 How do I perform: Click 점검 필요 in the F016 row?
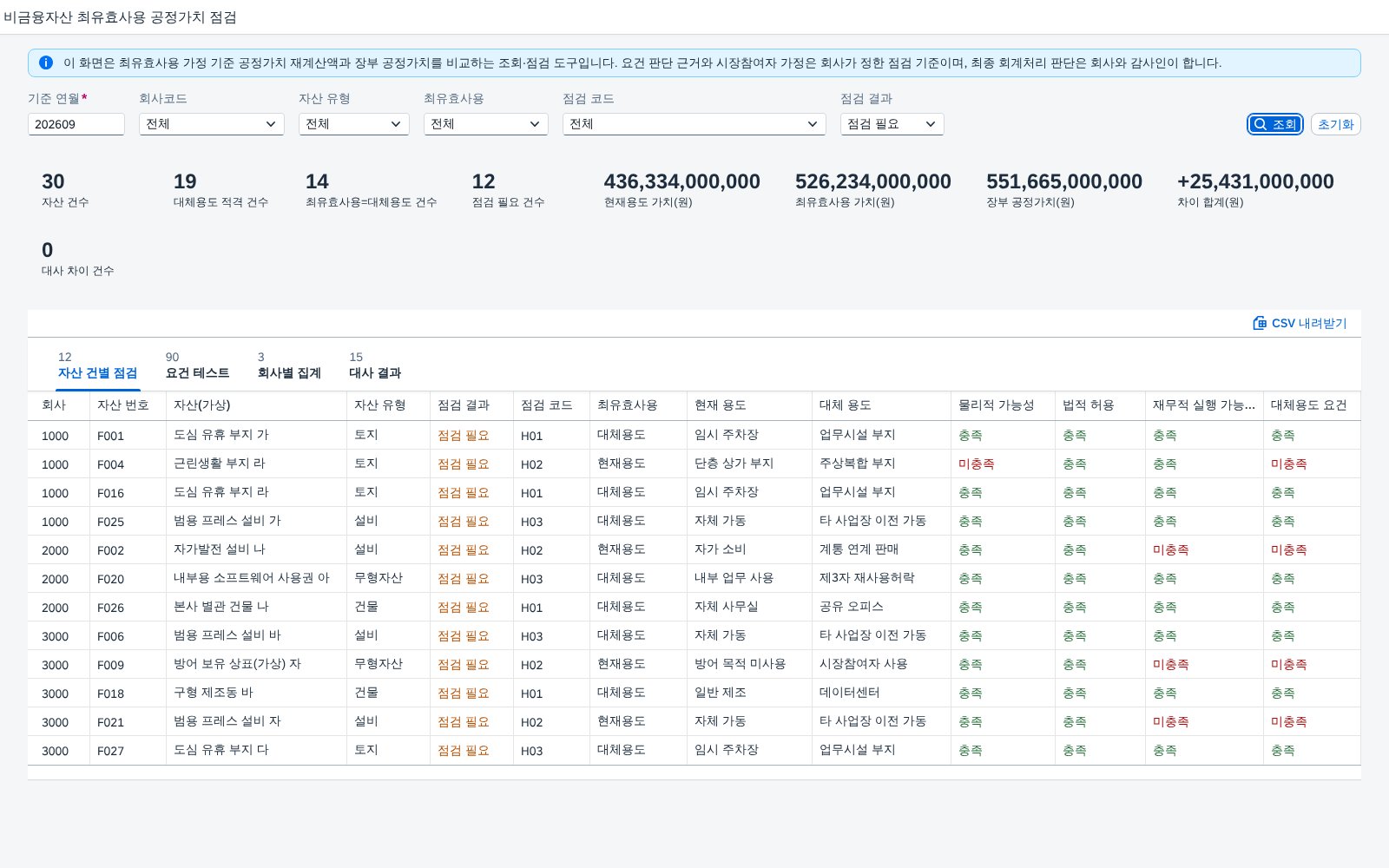click(464, 492)
